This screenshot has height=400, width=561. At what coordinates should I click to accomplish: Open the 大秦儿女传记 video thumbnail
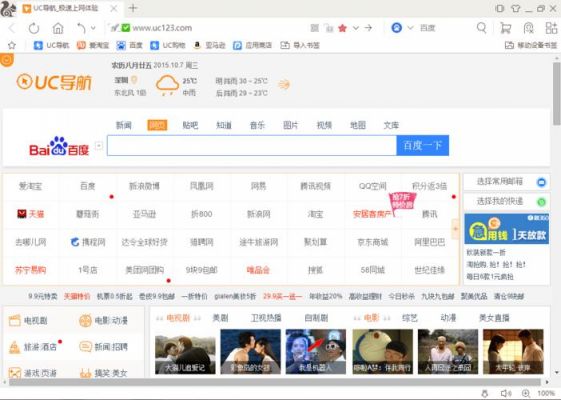coord(185,352)
